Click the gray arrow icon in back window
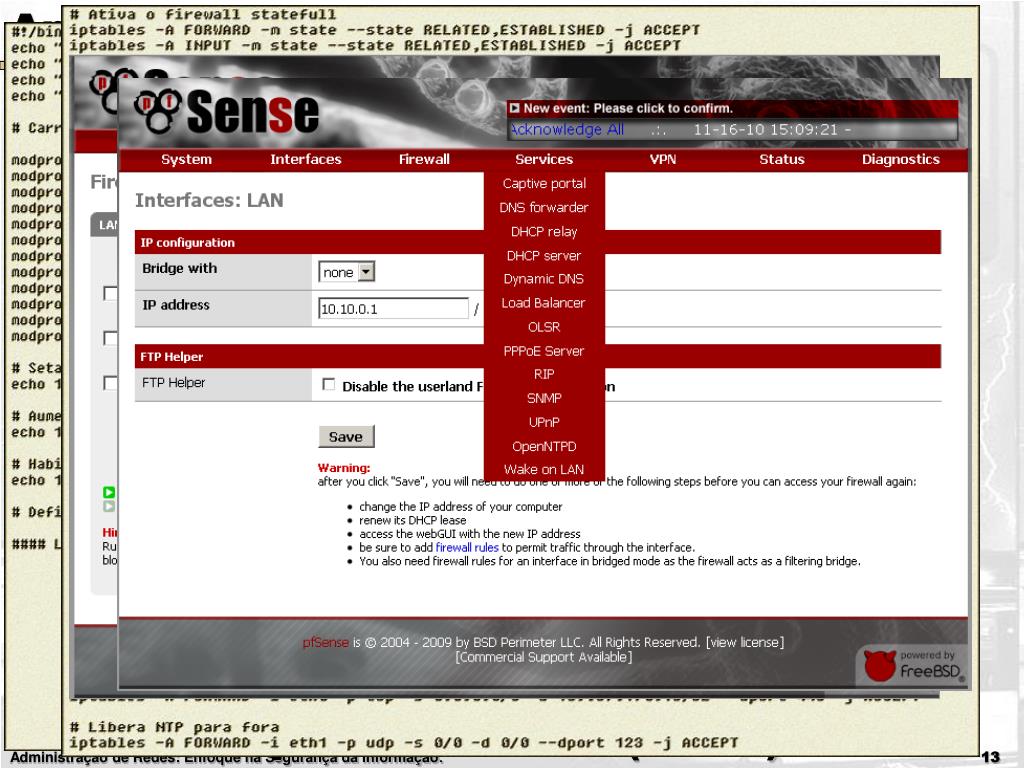Image resolution: width=1024 pixels, height=768 pixels. pyautogui.click(x=109, y=506)
